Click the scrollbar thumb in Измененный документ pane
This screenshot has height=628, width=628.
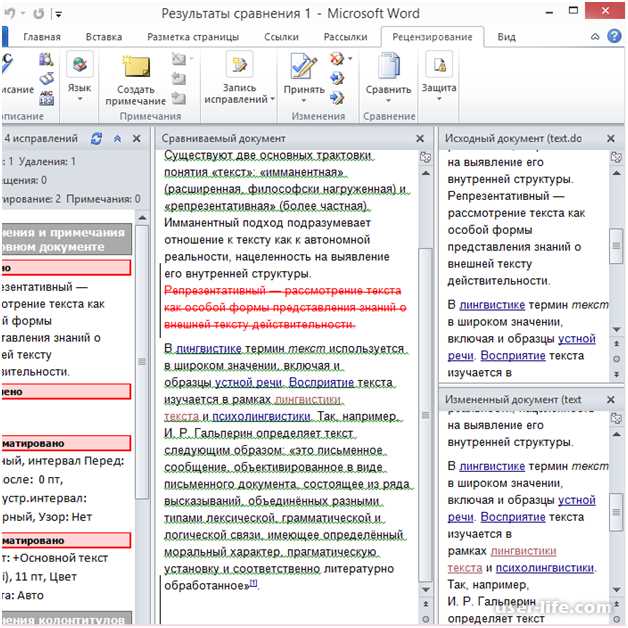tap(616, 512)
